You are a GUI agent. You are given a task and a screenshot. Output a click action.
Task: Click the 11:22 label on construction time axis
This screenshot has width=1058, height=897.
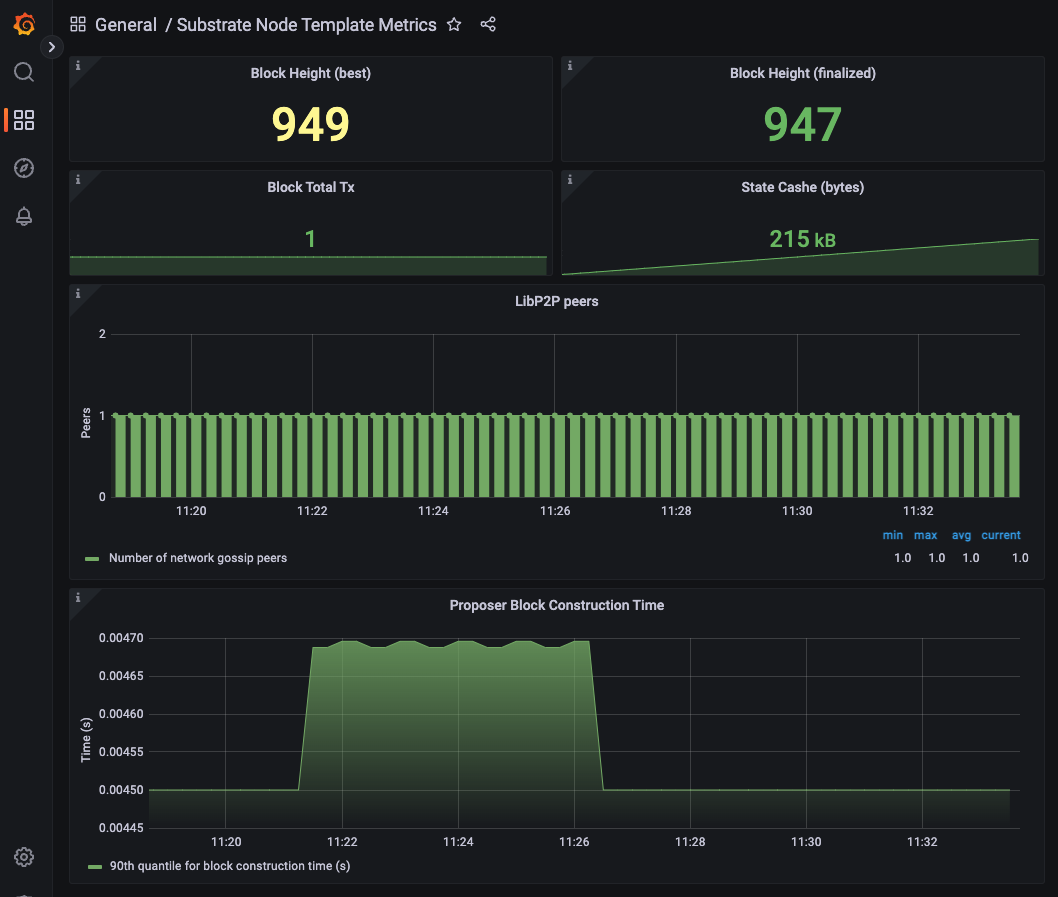click(342, 842)
